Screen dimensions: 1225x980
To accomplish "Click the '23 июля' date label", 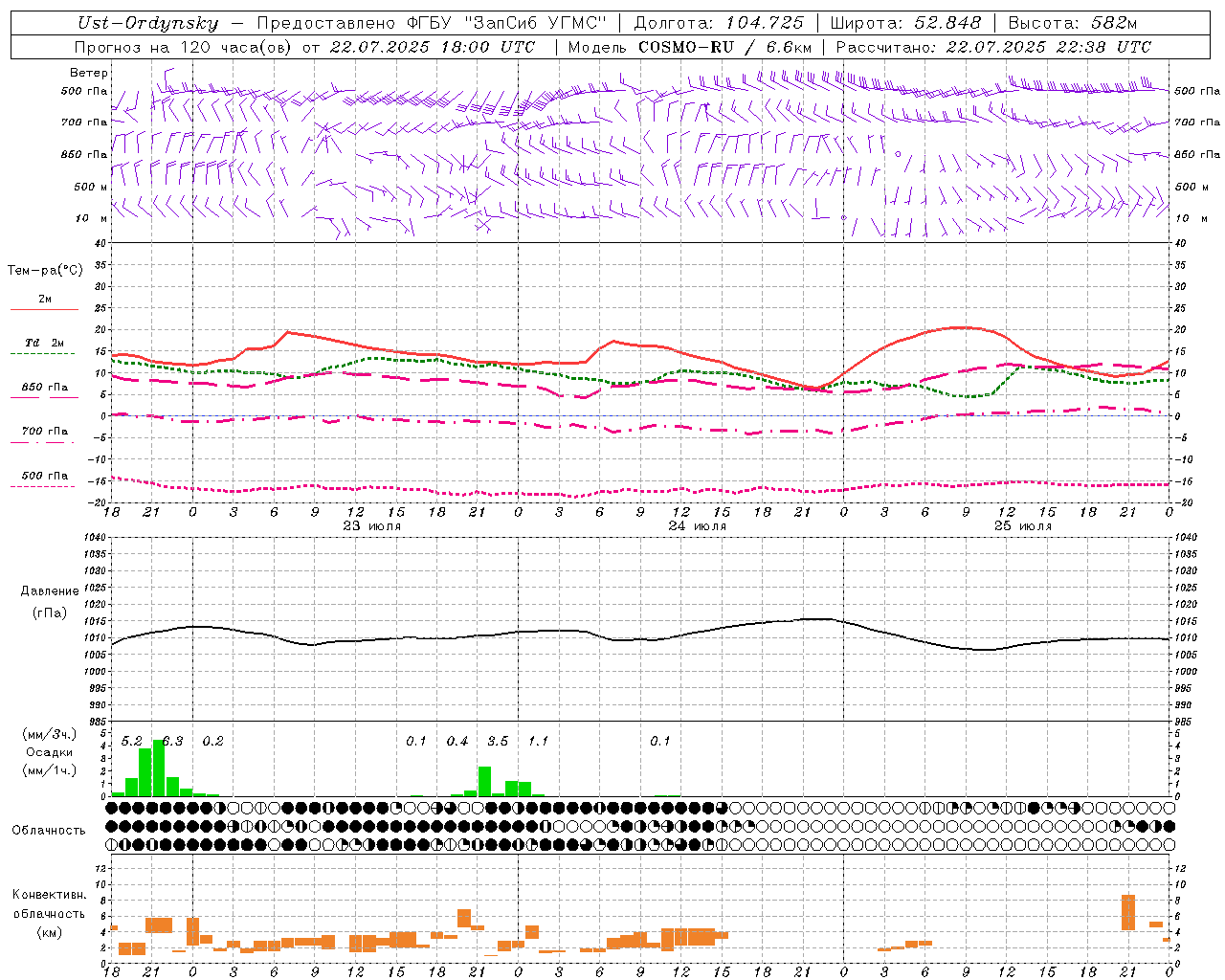I will [372, 525].
